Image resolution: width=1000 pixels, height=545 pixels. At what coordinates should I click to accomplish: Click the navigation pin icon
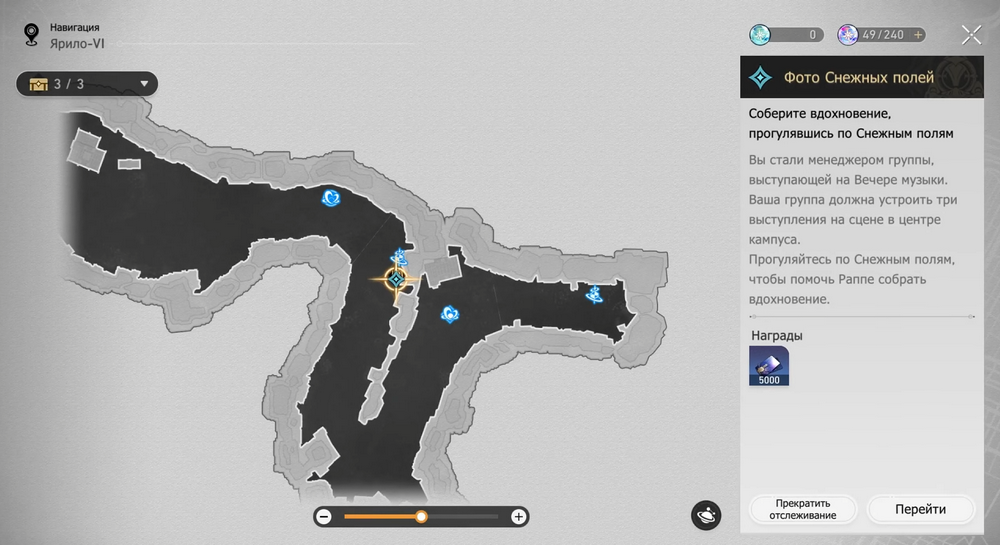[31, 34]
